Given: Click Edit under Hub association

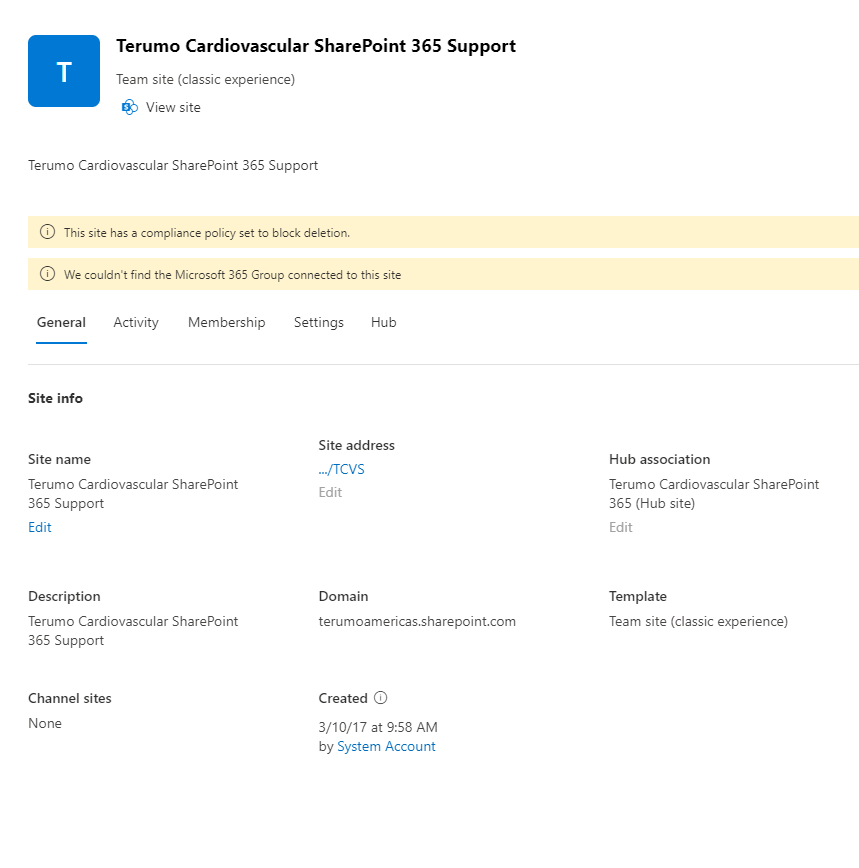Looking at the screenshot, I should click(x=620, y=527).
